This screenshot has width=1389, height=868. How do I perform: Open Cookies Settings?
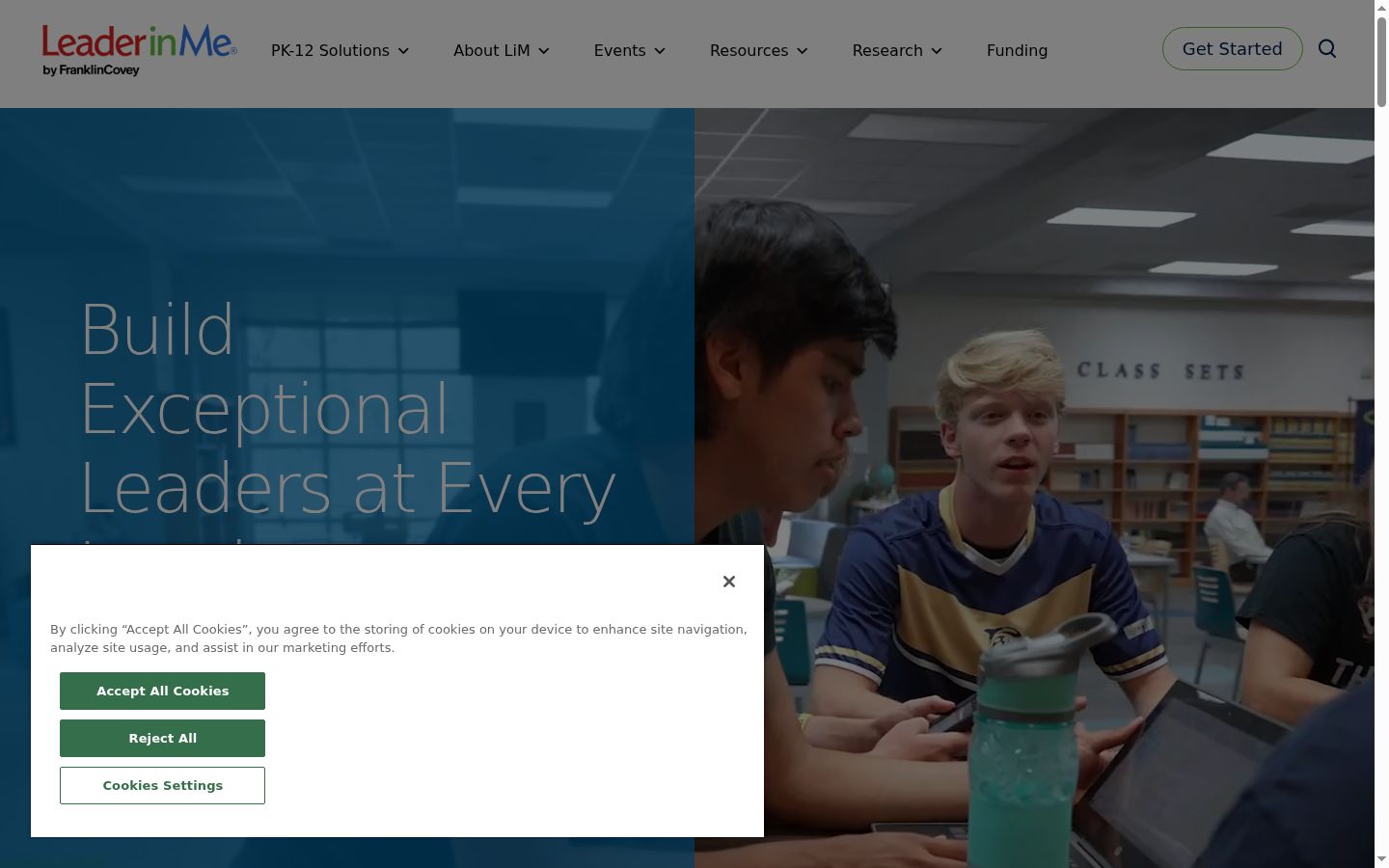[x=162, y=785]
